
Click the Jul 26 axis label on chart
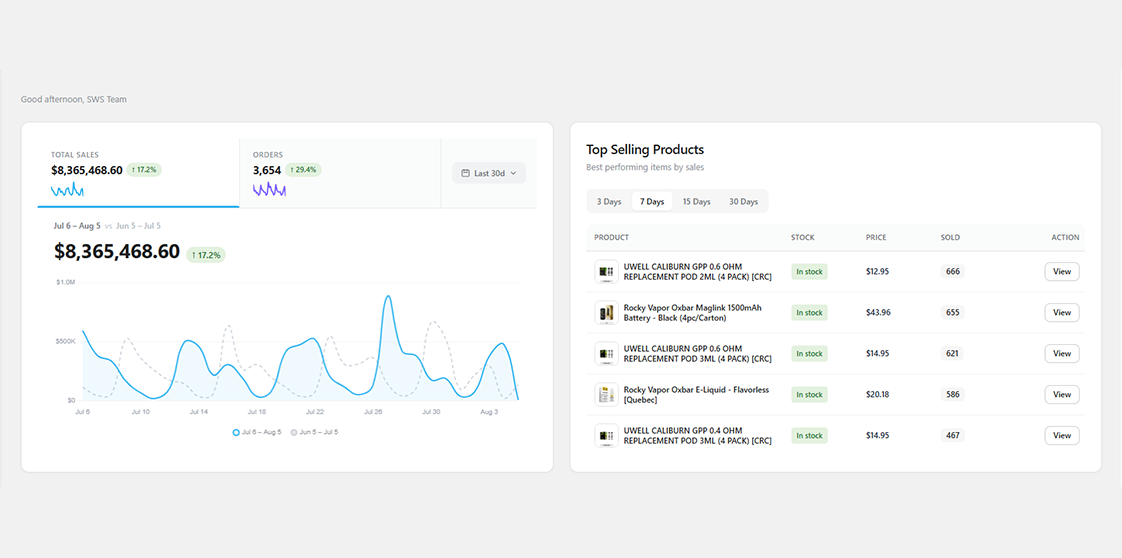tap(373, 412)
